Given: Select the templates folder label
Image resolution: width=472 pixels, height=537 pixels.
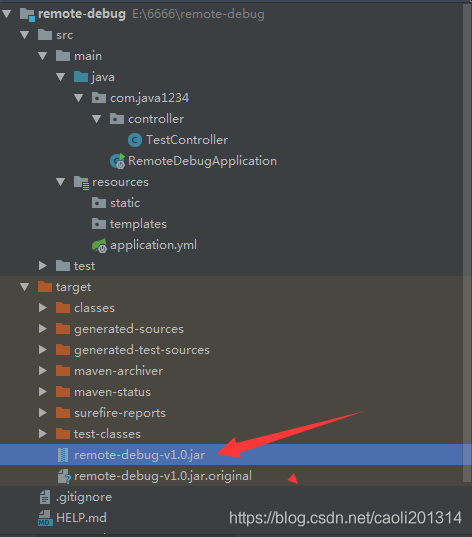Looking at the screenshot, I should click(x=138, y=224).
